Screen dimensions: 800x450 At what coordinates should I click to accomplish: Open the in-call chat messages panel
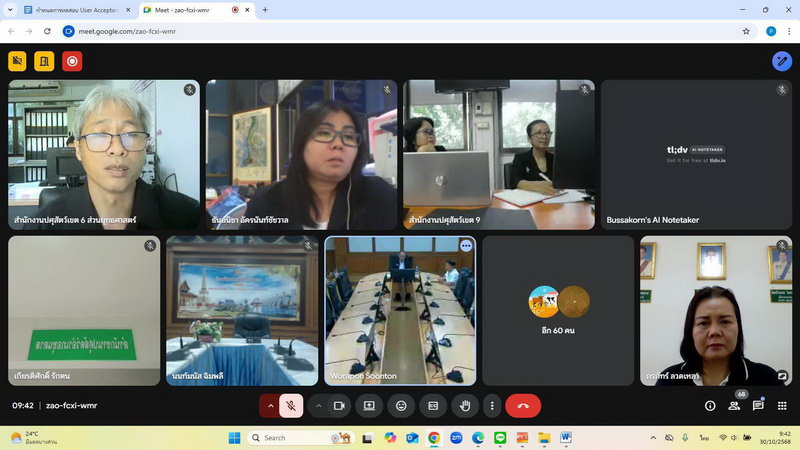coord(759,406)
